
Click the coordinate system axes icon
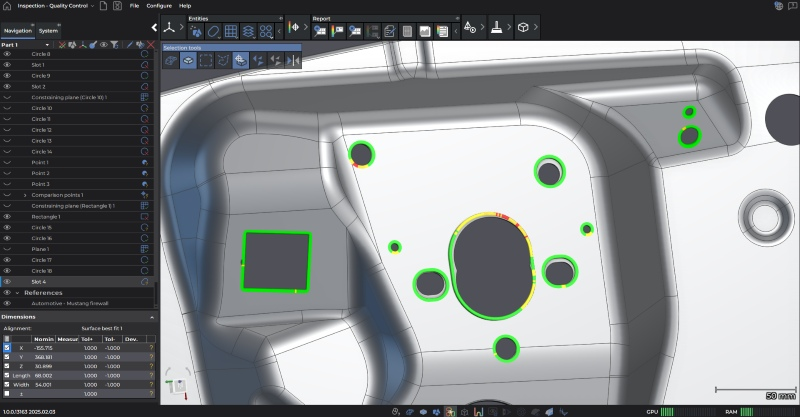pyautogui.click(x=170, y=30)
